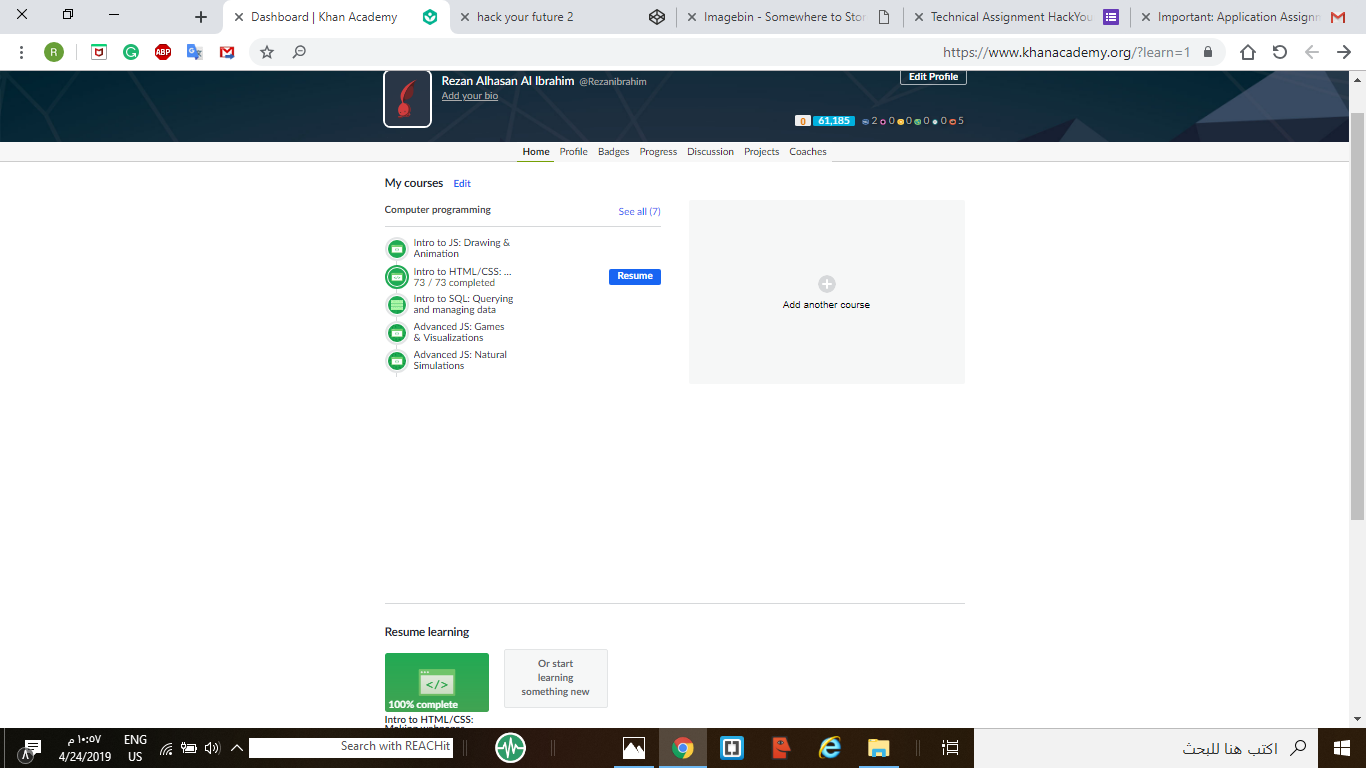
Task: Open the Badges tab
Action: tap(614, 152)
